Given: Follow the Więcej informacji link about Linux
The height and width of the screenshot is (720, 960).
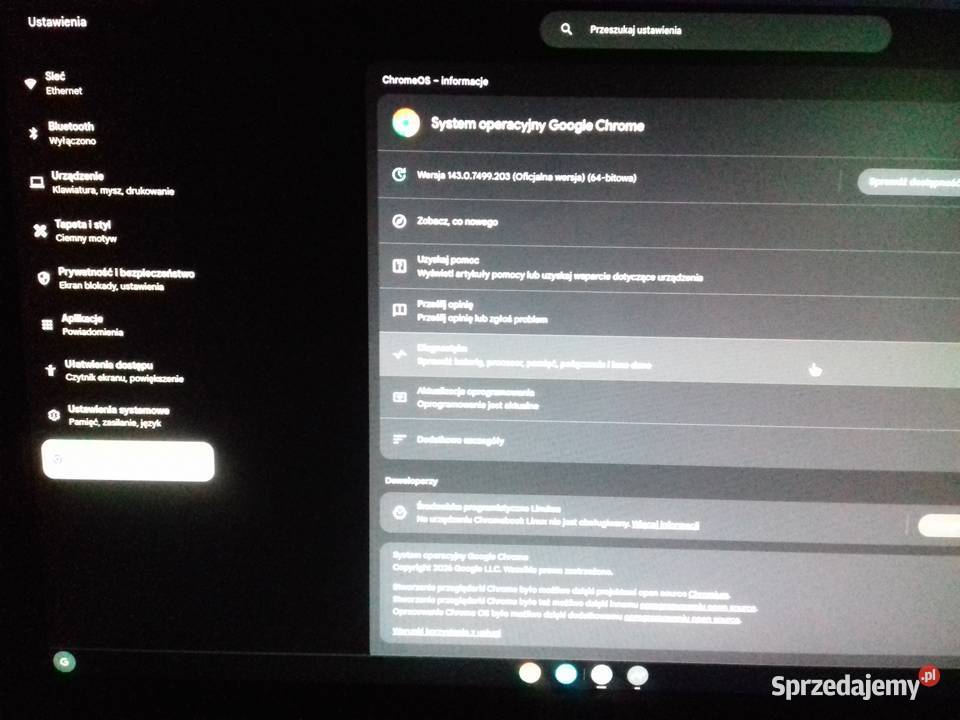Looking at the screenshot, I should click(x=665, y=525).
